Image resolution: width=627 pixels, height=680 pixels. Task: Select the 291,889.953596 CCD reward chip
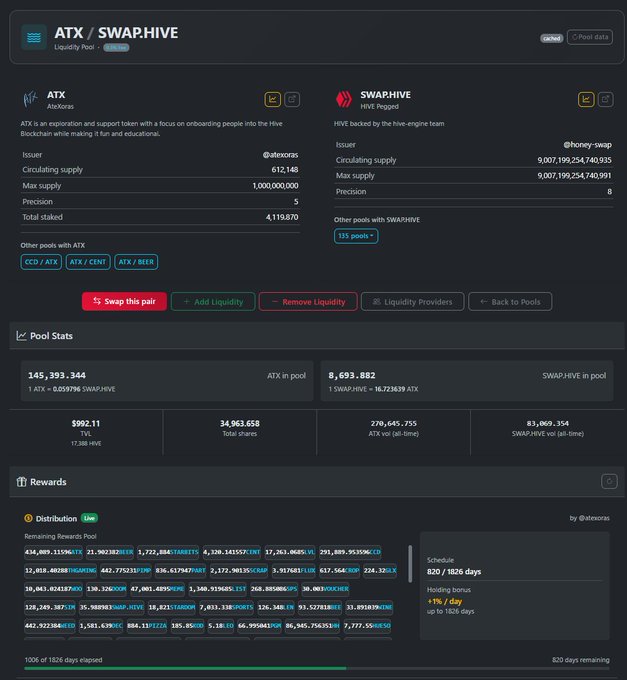click(x=350, y=552)
